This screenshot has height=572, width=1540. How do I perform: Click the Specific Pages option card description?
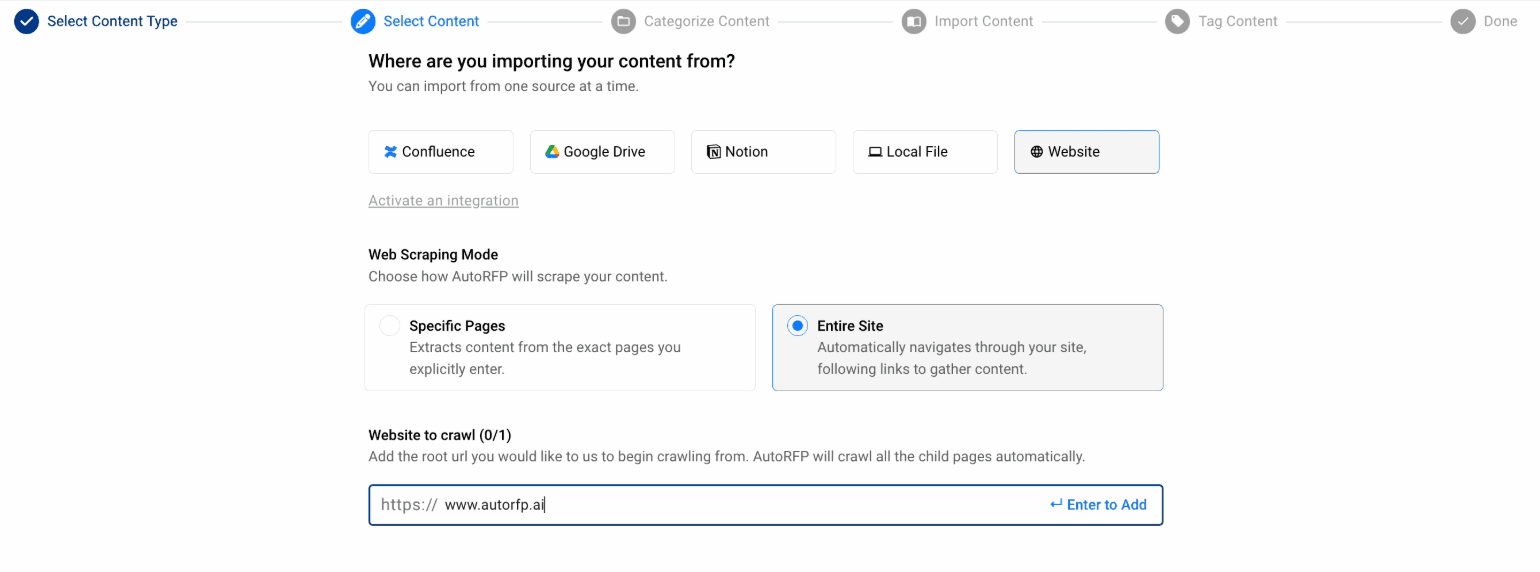click(545, 358)
